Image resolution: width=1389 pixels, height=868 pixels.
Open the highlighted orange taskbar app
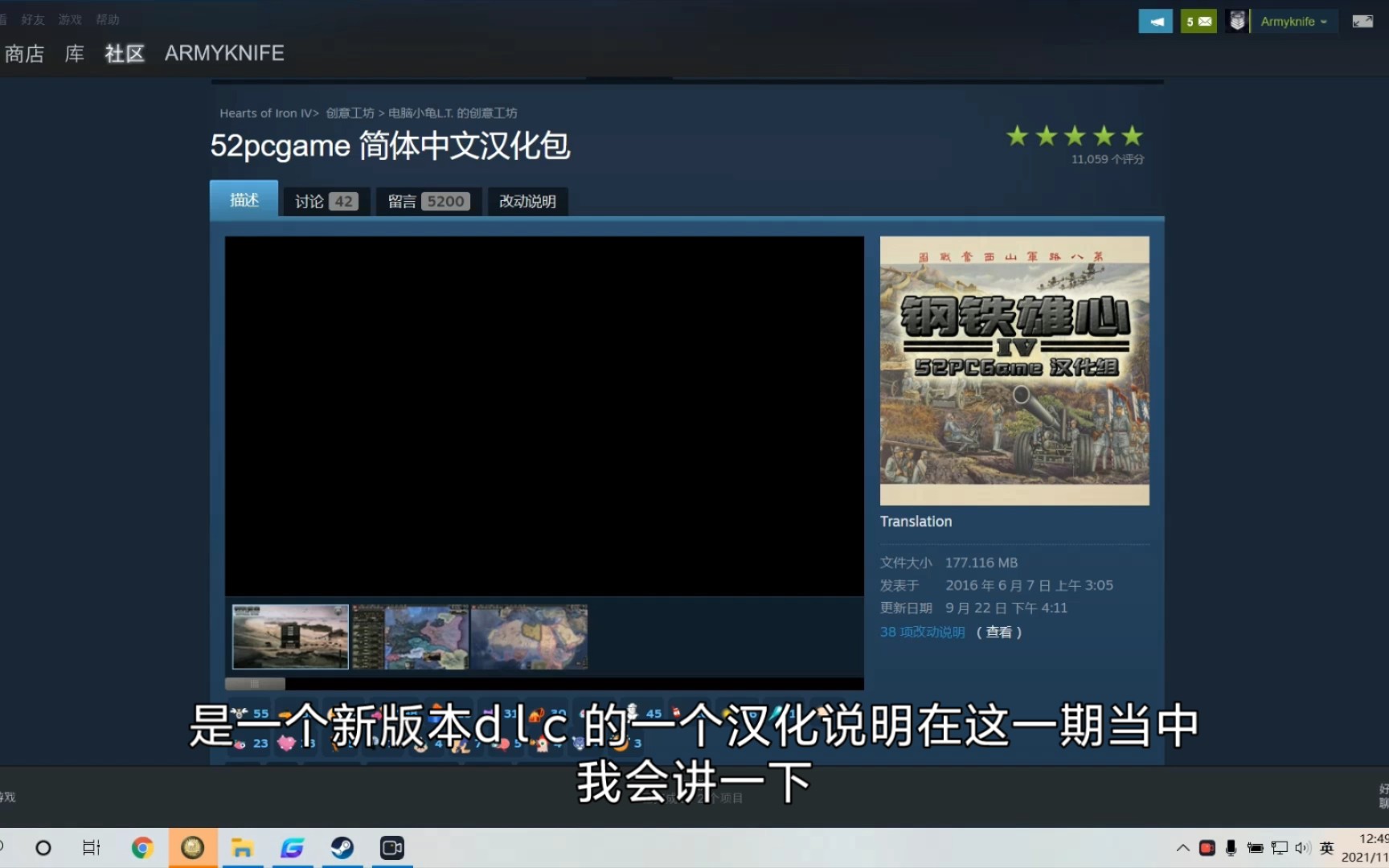pyautogui.click(x=193, y=848)
